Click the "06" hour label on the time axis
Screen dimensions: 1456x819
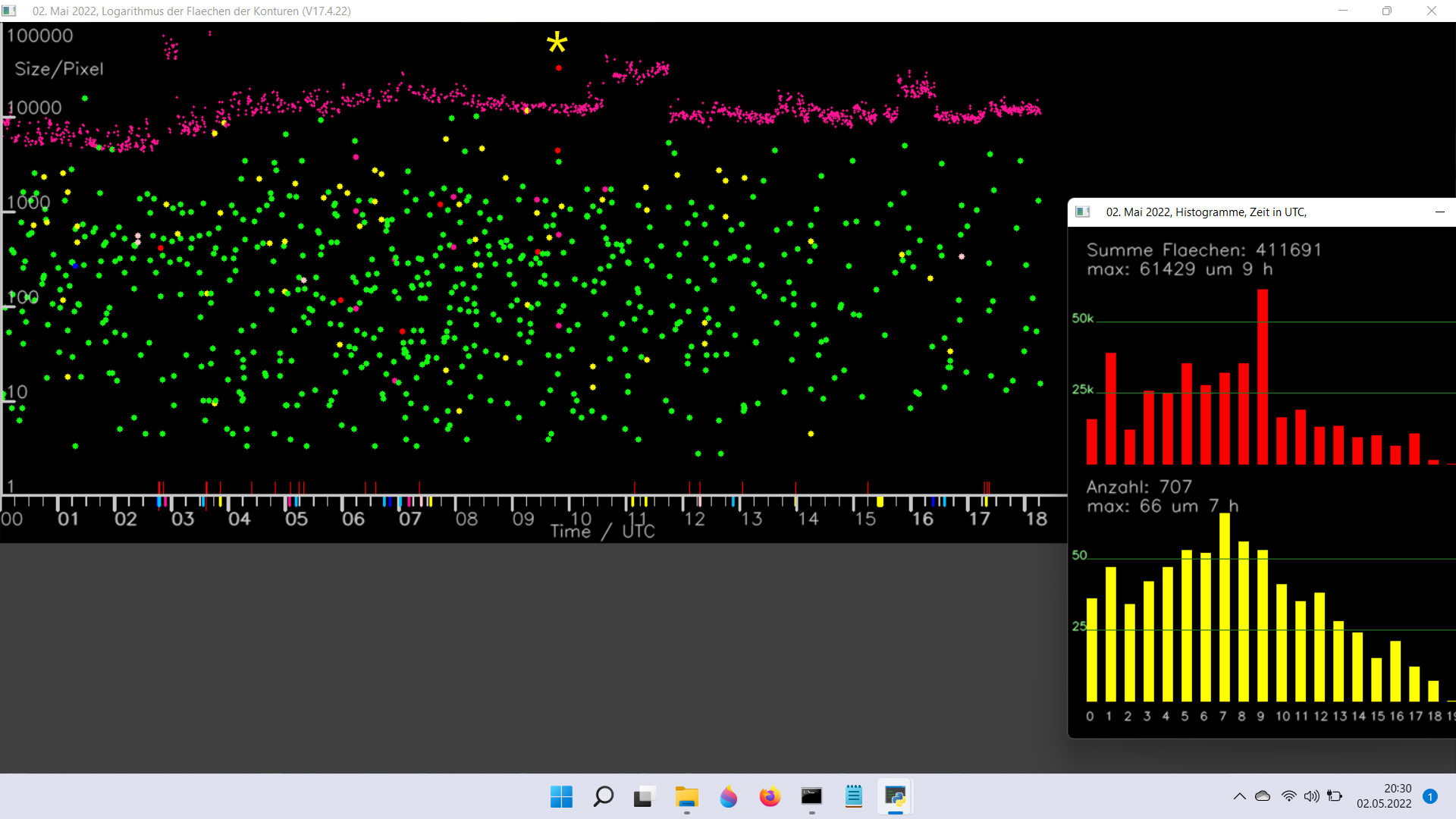[353, 519]
